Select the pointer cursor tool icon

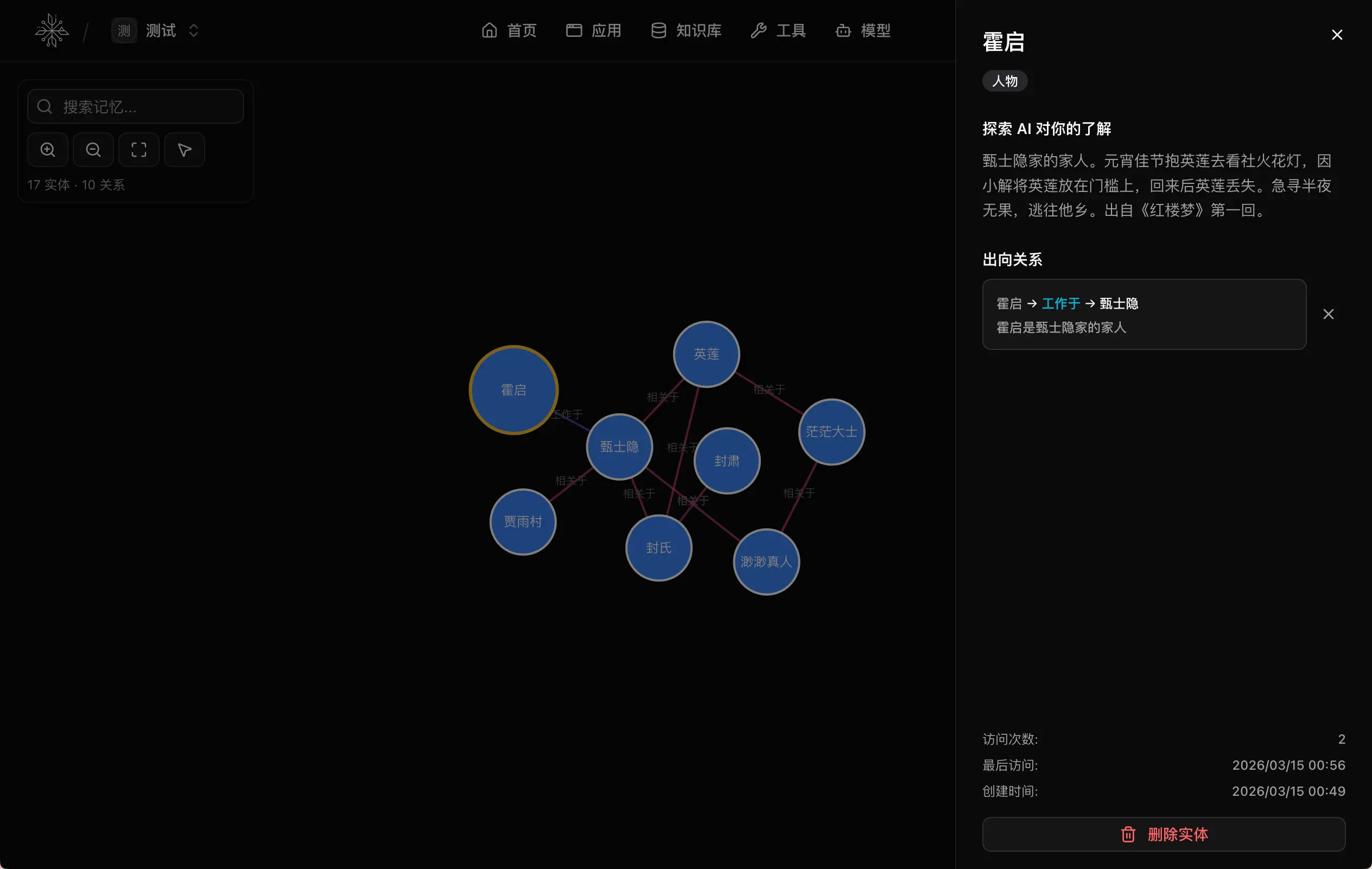pyautogui.click(x=185, y=150)
